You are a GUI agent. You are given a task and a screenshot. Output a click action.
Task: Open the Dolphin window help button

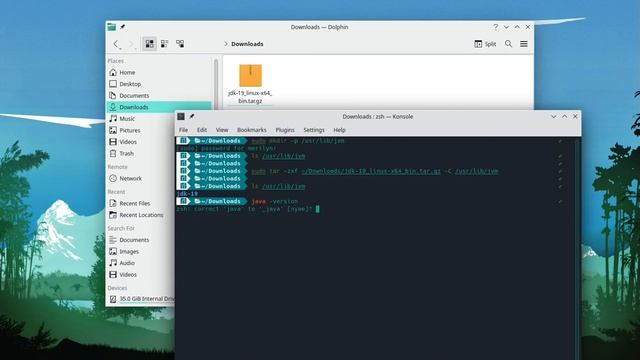[x=496, y=27]
